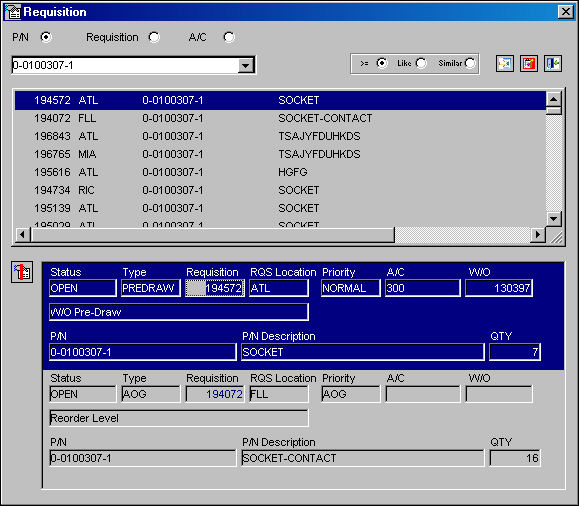Select list row 194072 FLL SOCKET-CONTACT
The image size is (579, 506).
click(x=280, y=118)
